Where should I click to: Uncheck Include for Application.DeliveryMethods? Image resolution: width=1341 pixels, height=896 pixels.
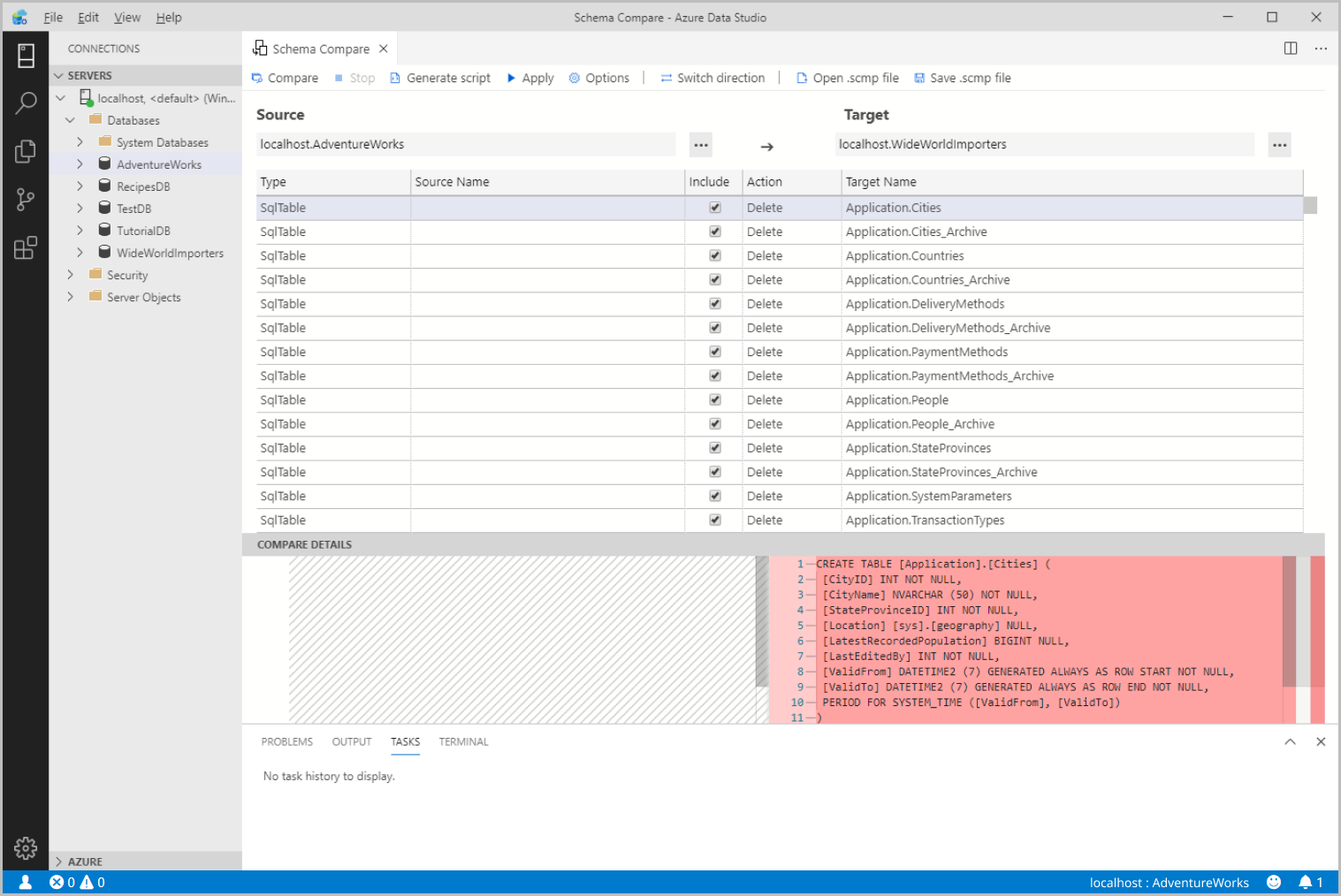tap(715, 303)
